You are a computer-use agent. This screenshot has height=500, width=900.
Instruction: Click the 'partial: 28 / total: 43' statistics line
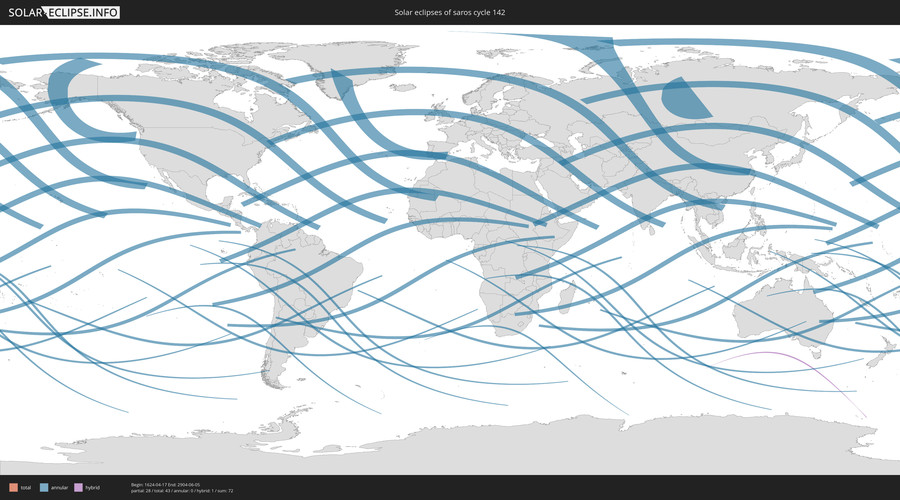point(182,491)
